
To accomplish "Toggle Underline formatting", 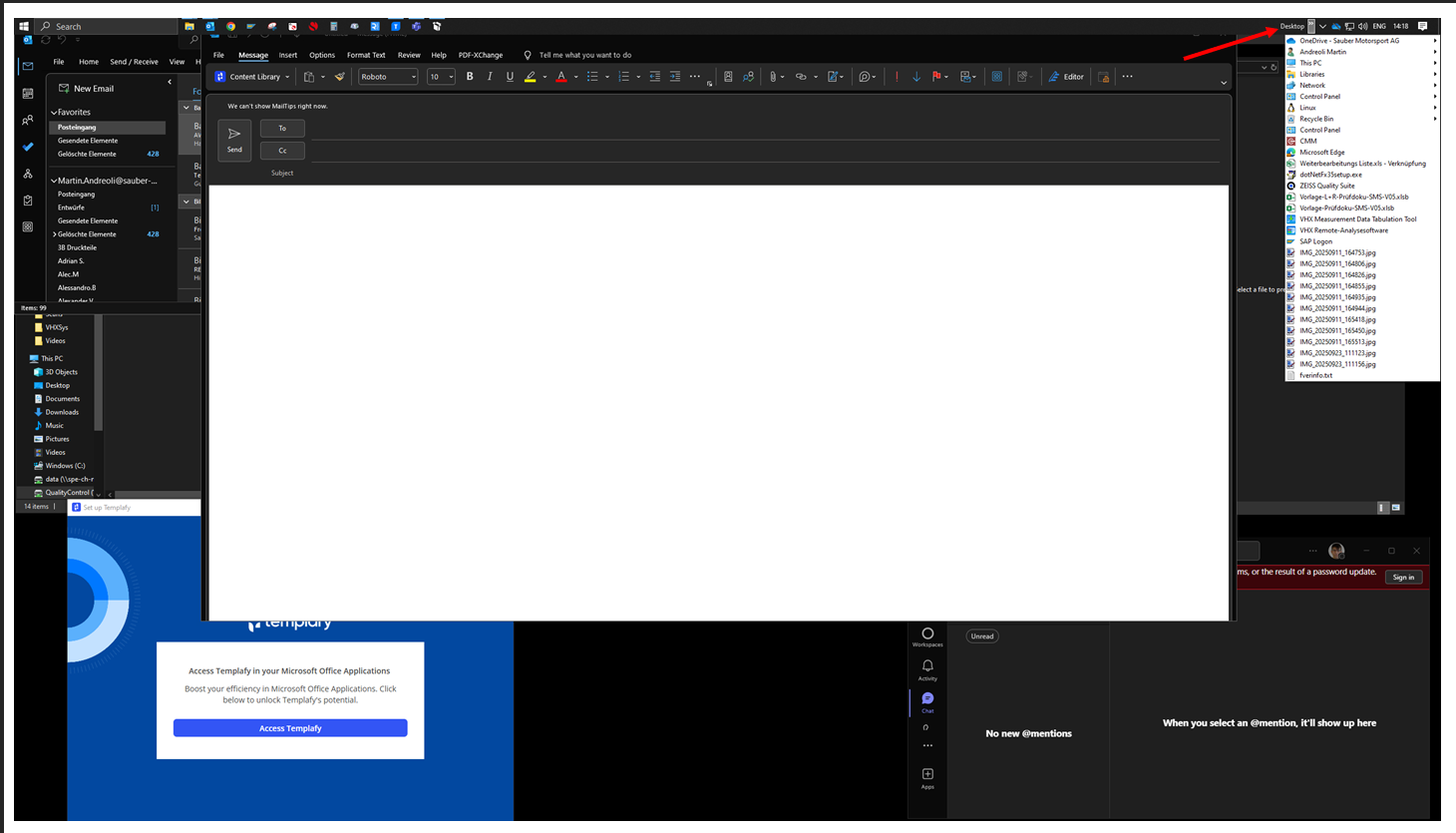I will point(510,77).
